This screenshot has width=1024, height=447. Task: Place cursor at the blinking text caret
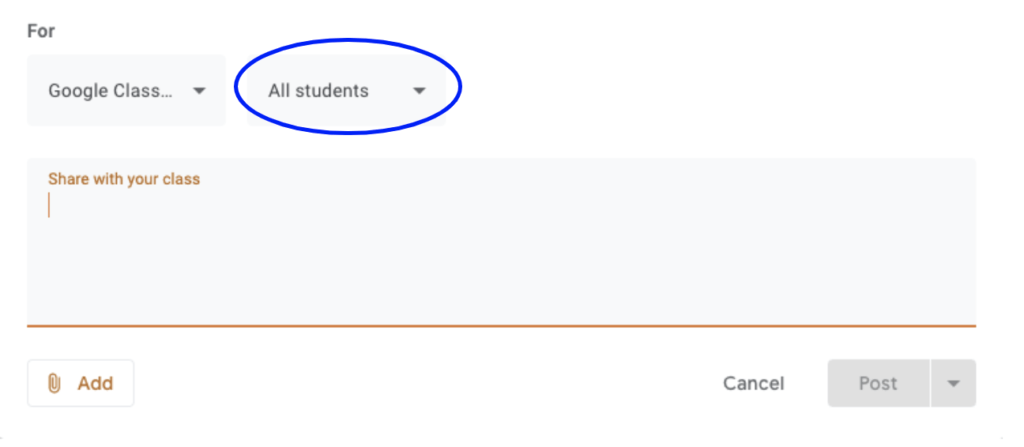49,205
